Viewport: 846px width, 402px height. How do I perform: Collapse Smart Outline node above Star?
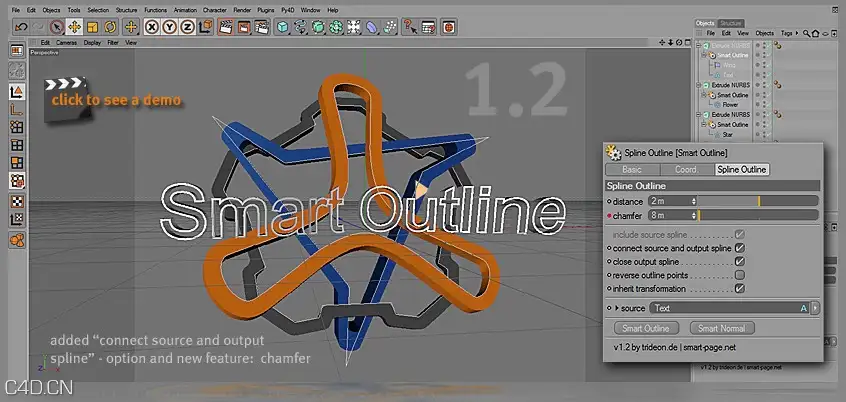(705, 125)
